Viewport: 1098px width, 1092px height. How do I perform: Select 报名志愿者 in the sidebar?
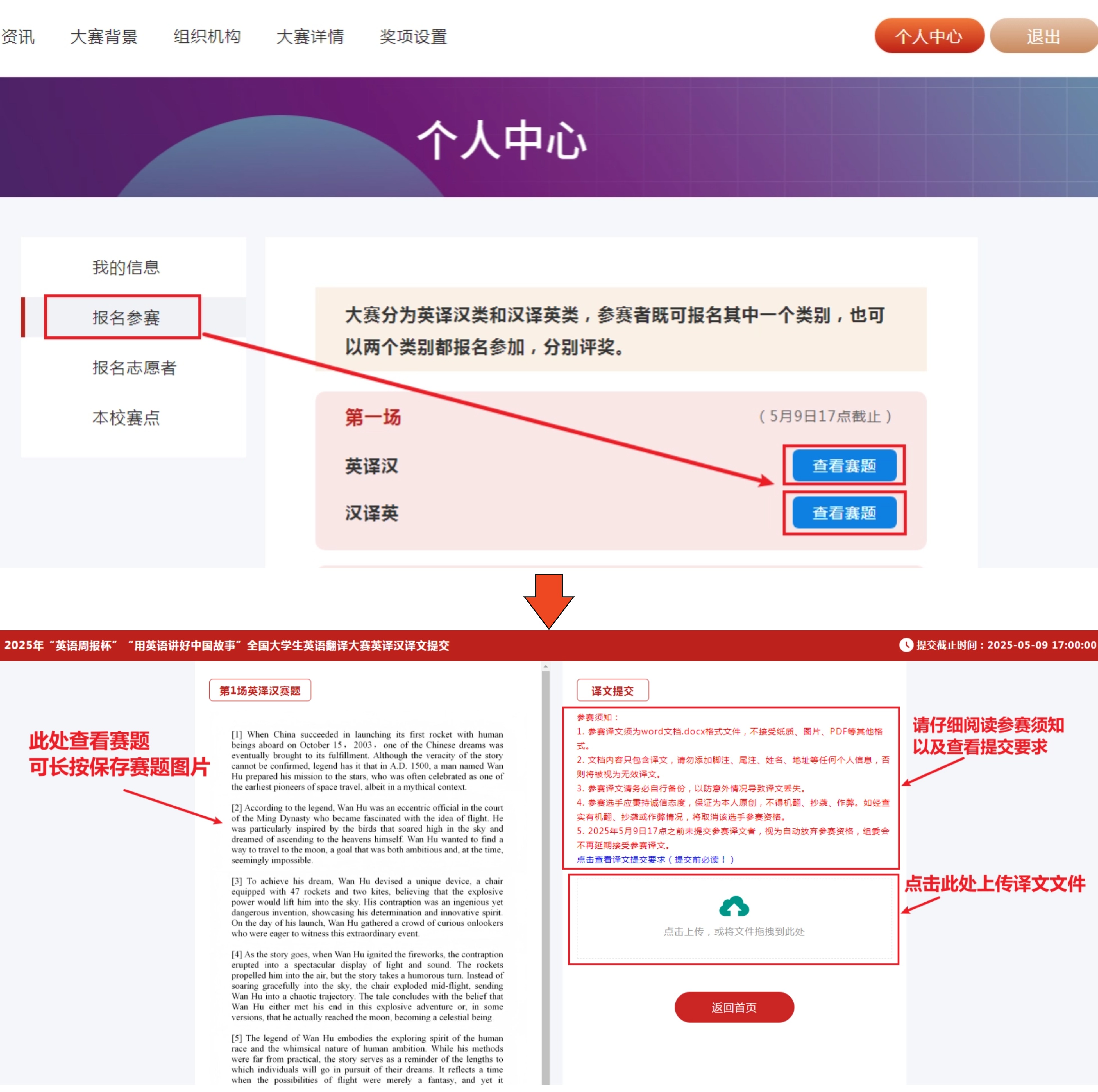click(x=134, y=368)
